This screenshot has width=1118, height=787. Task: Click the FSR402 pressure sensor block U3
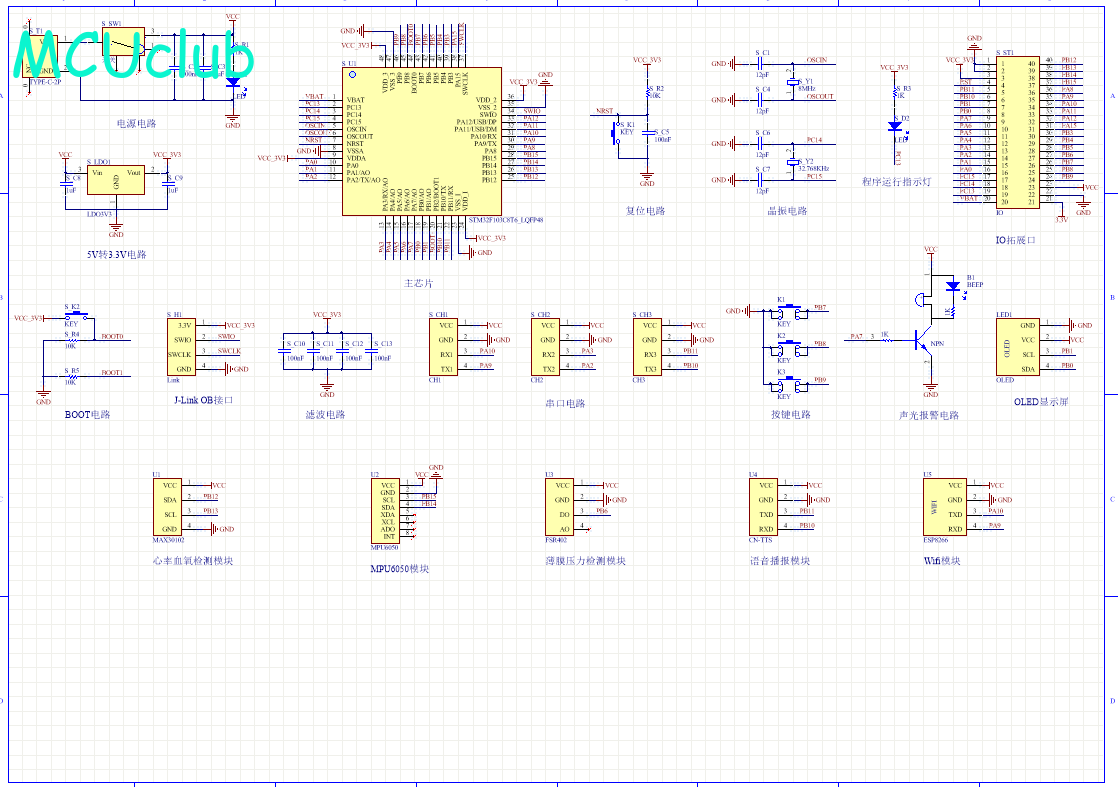(560, 507)
